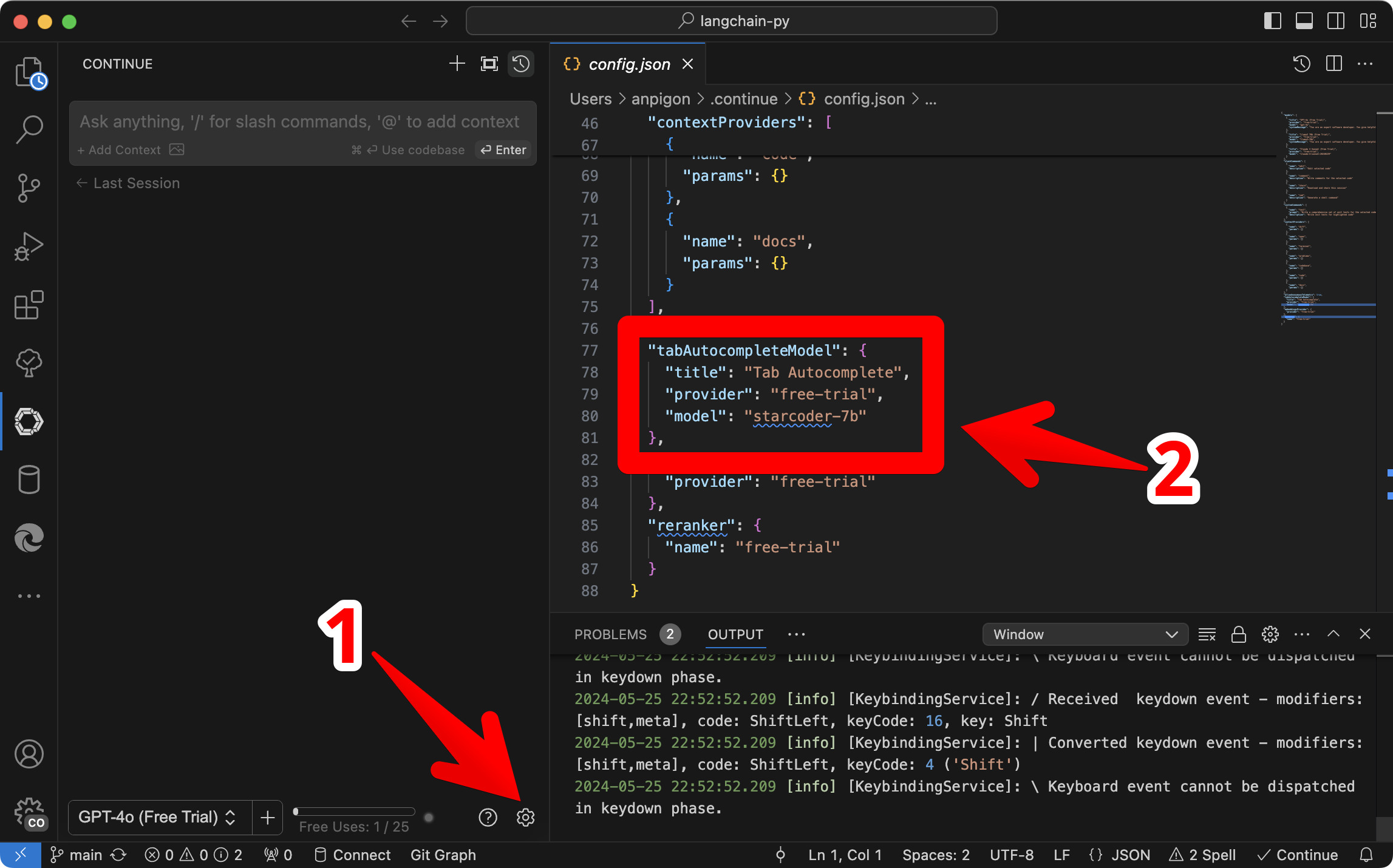1393x868 pixels.
Task: Open Source Control view in activity bar
Action: [29, 188]
